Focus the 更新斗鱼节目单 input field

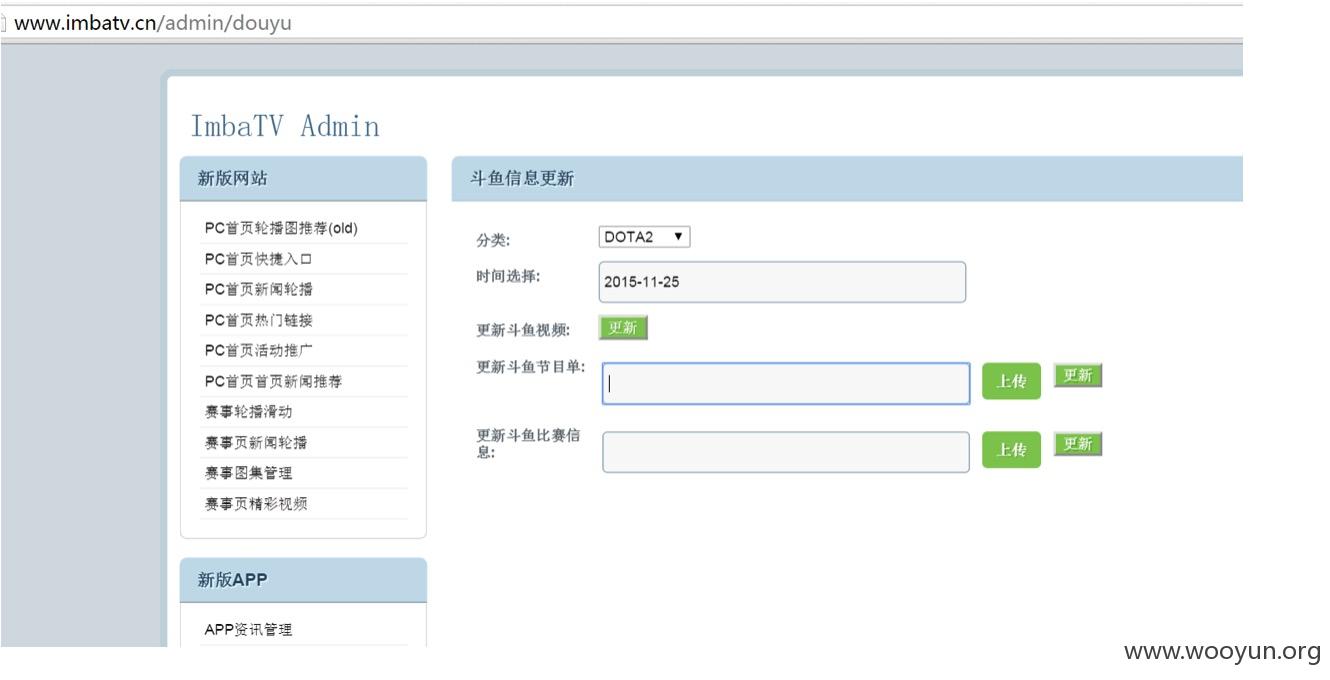coord(786,384)
